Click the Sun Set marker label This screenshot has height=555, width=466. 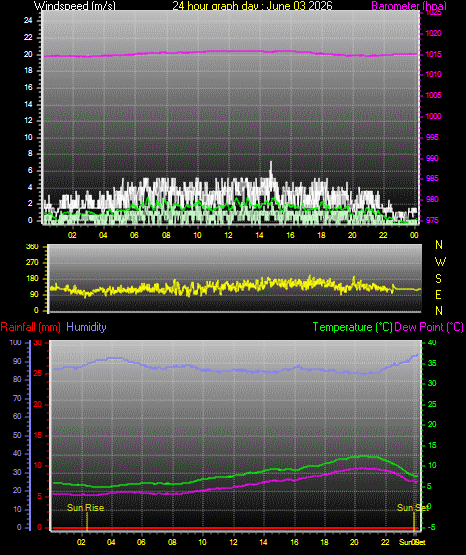413,508
